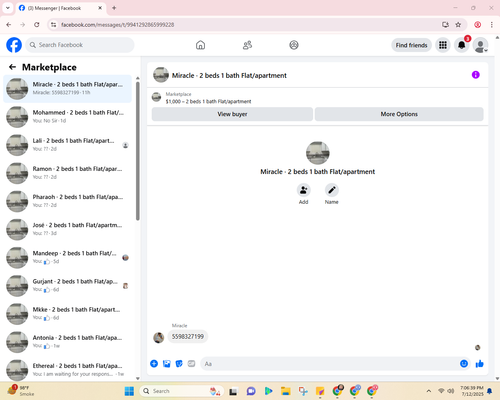Open the Miracle conversation in list
This screenshot has height=400, width=500.
68,89
